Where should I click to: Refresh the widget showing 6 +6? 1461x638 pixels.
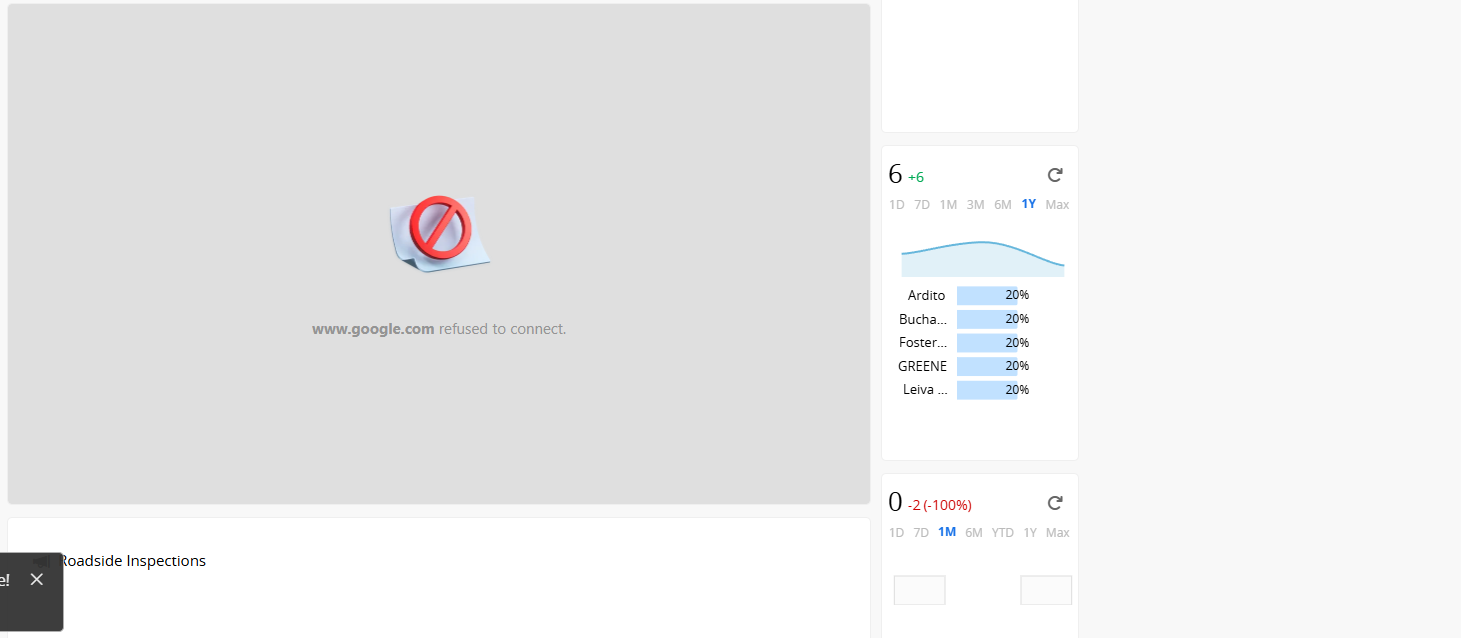(1055, 175)
